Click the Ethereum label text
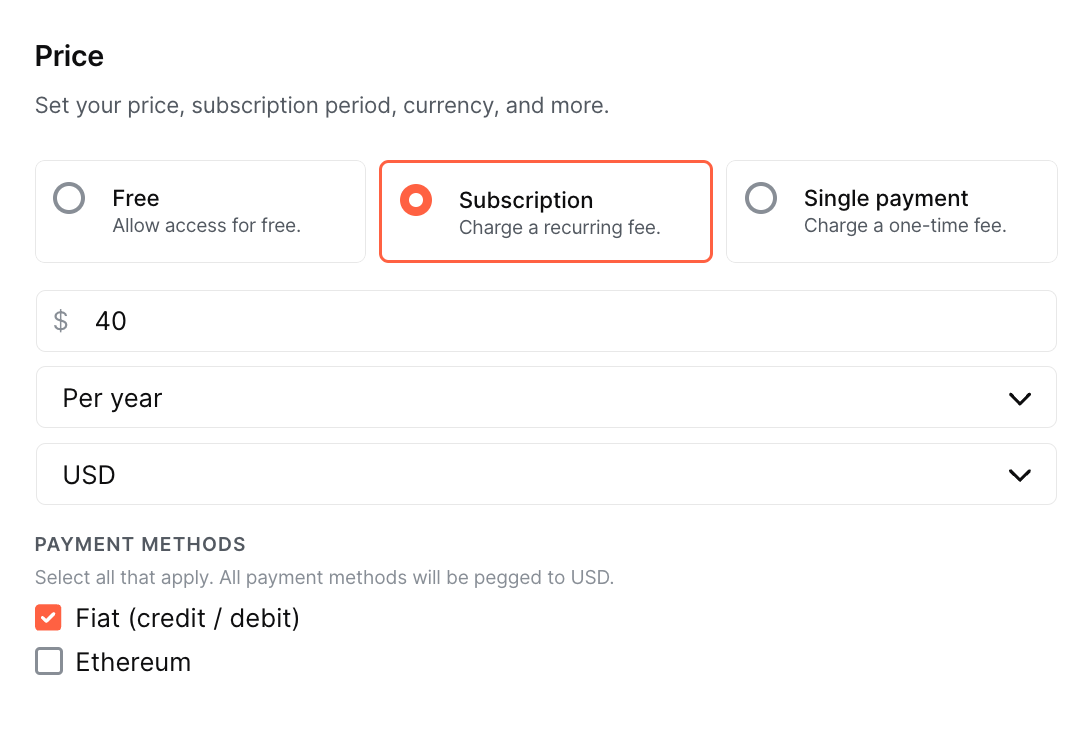This screenshot has width=1092, height=740. (133, 662)
